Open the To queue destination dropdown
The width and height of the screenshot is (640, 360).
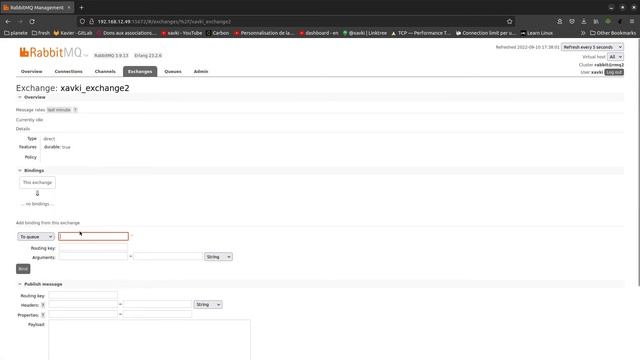point(36,237)
